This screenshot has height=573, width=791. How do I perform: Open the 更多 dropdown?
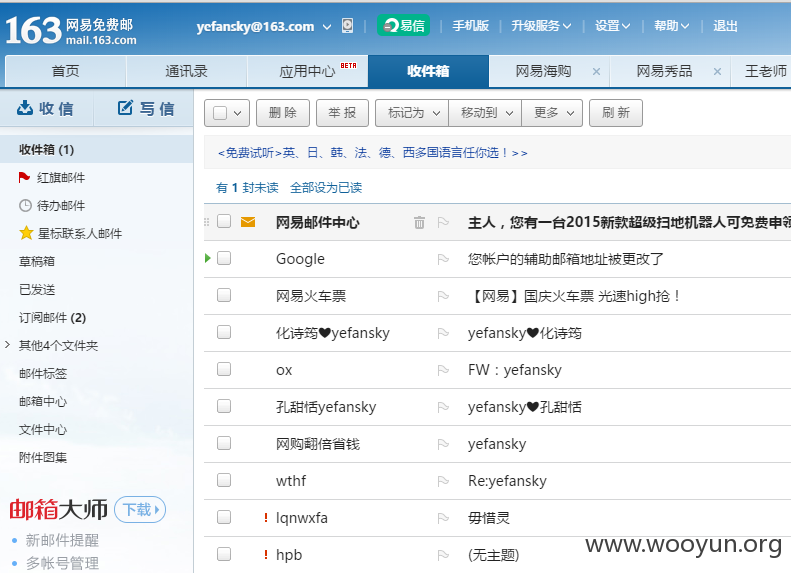click(x=552, y=113)
